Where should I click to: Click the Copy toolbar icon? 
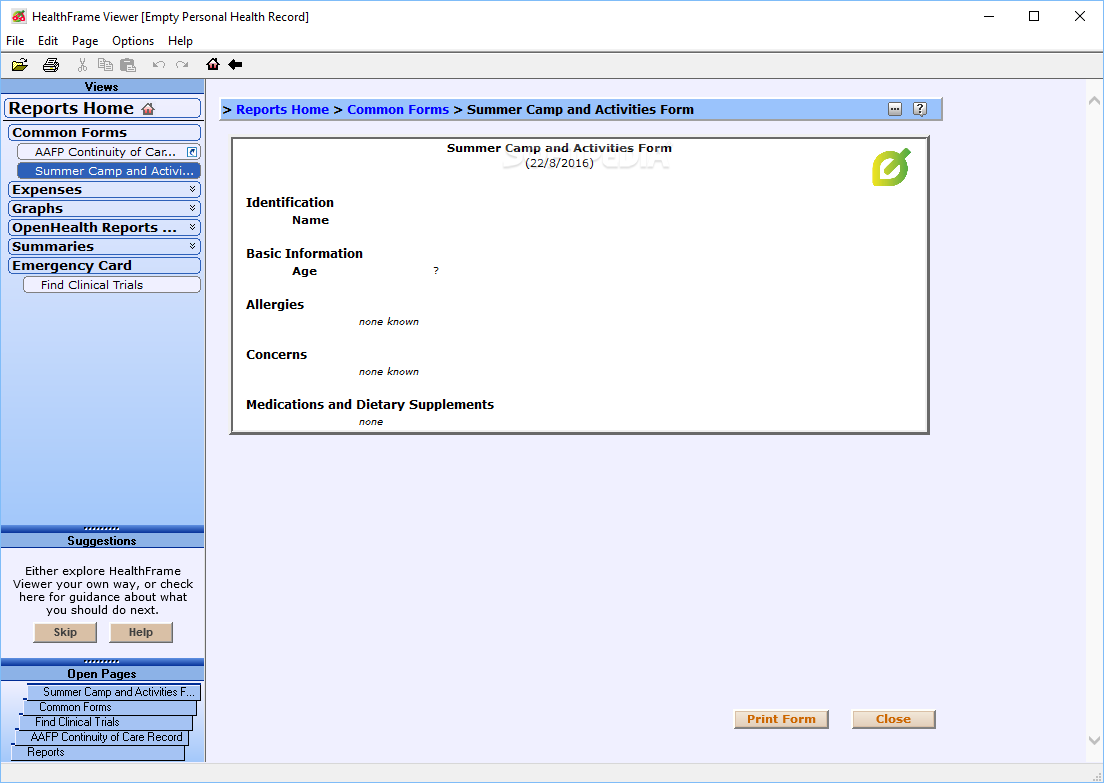click(105, 65)
